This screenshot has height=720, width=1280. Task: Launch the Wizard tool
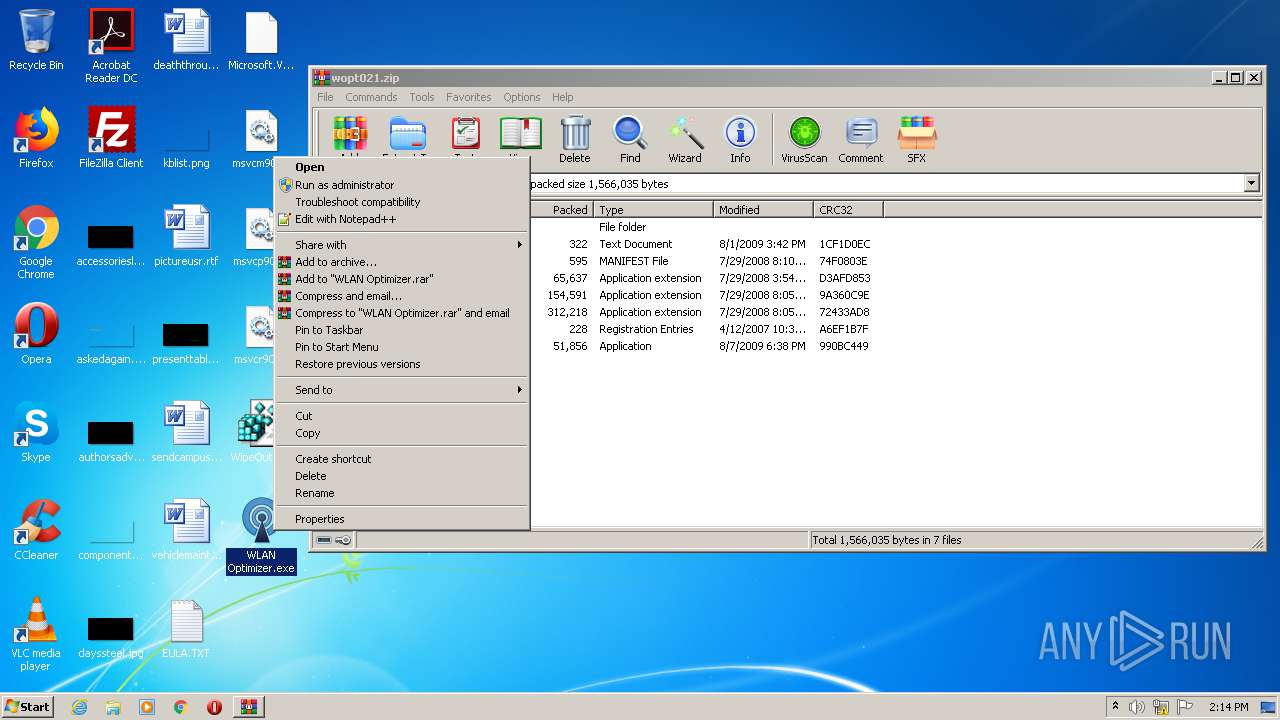tap(685, 139)
